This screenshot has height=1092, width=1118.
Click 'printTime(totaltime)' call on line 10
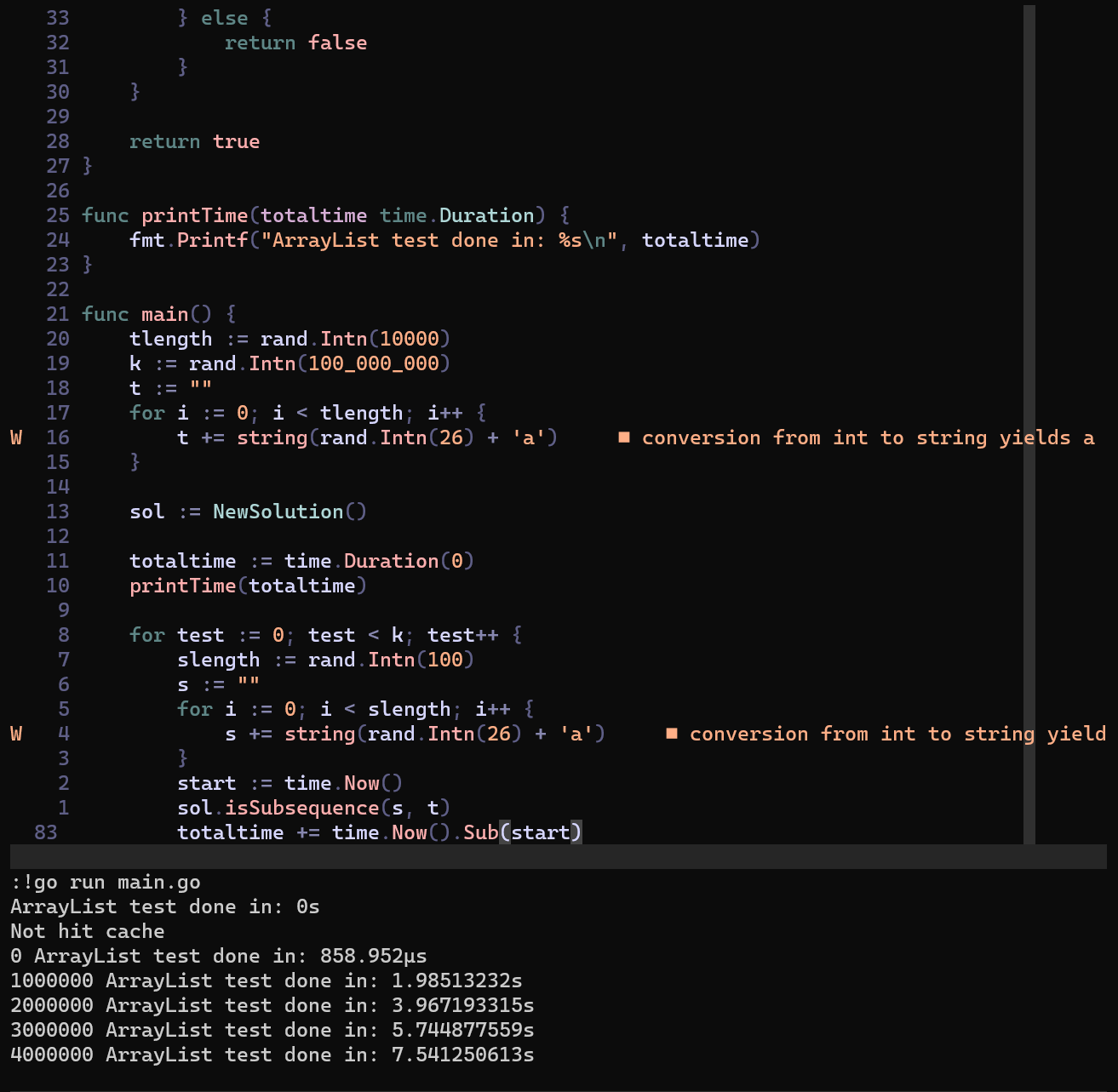(x=248, y=586)
